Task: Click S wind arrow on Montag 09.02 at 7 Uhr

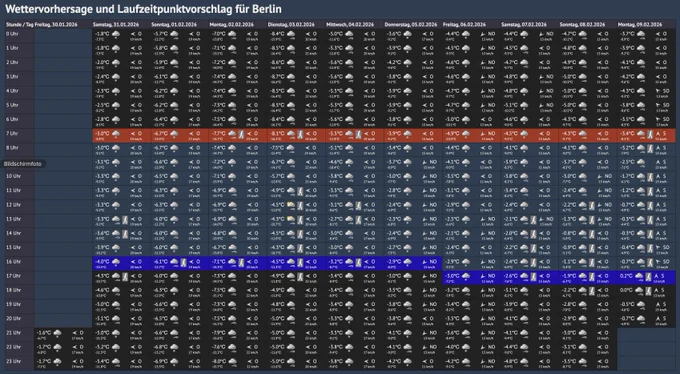Action: click(x=658, y=134)
